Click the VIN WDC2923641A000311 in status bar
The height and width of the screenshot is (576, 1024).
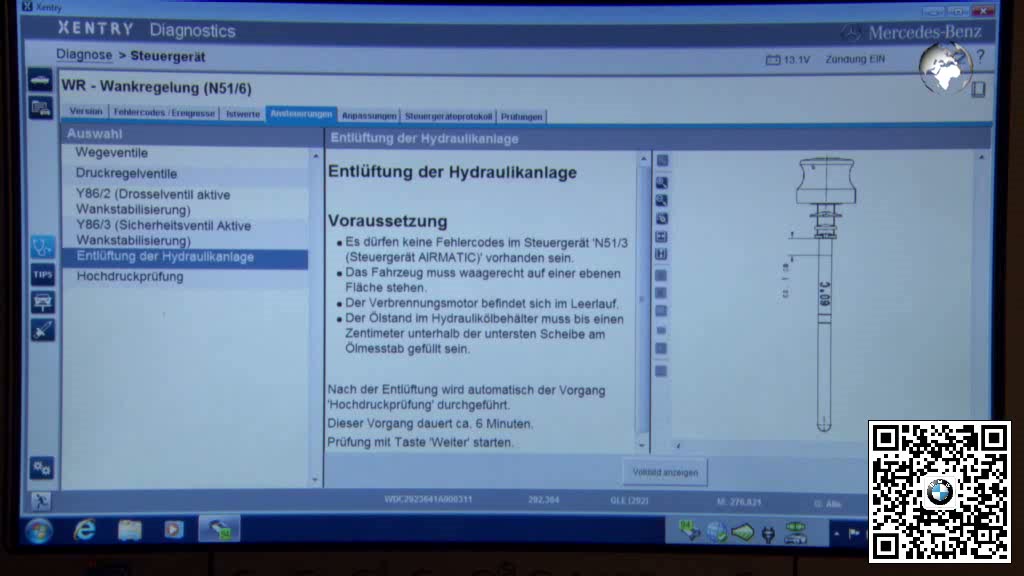coord(428,499)
